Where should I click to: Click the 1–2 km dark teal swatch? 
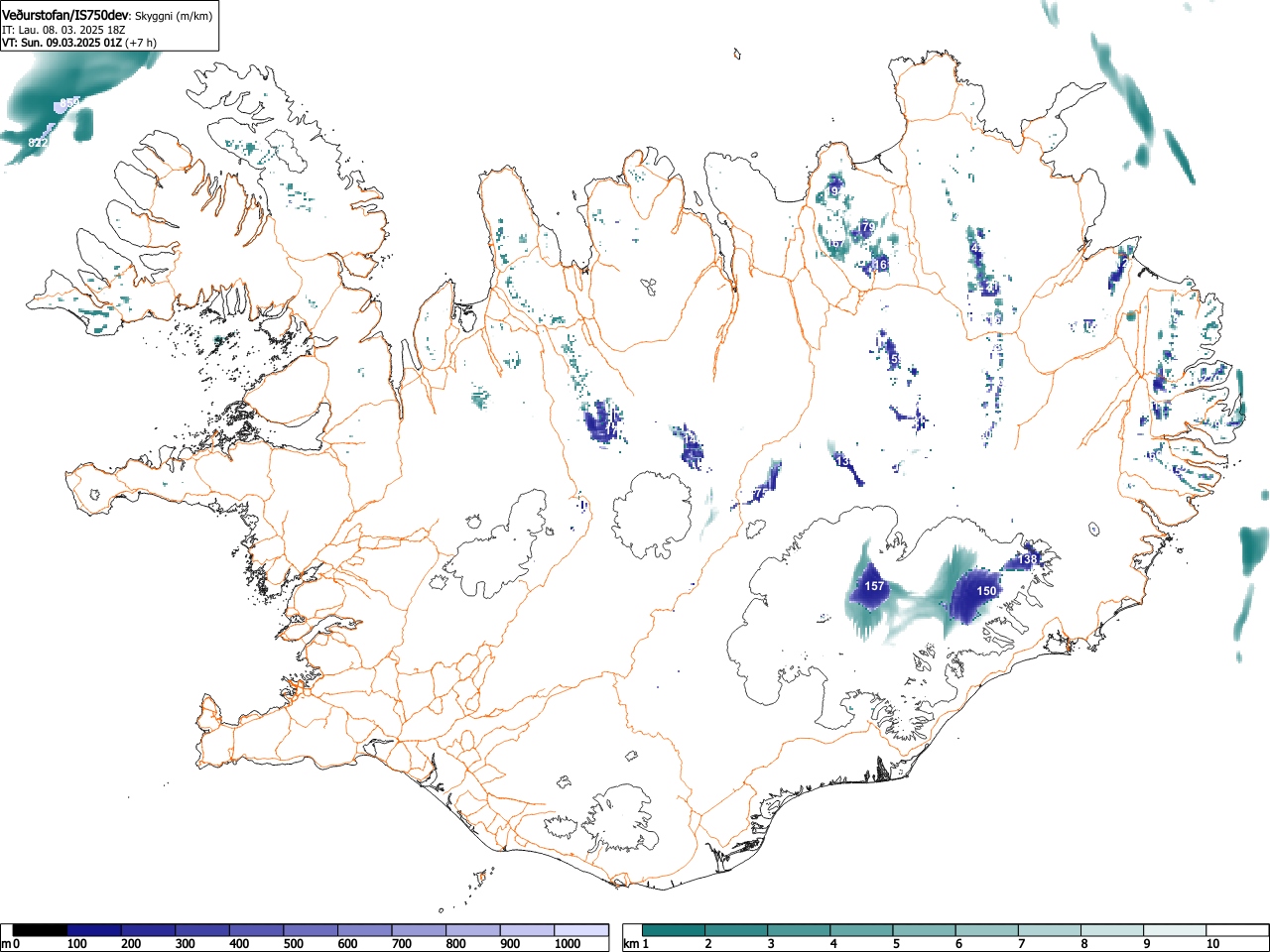tap(675, 930)
